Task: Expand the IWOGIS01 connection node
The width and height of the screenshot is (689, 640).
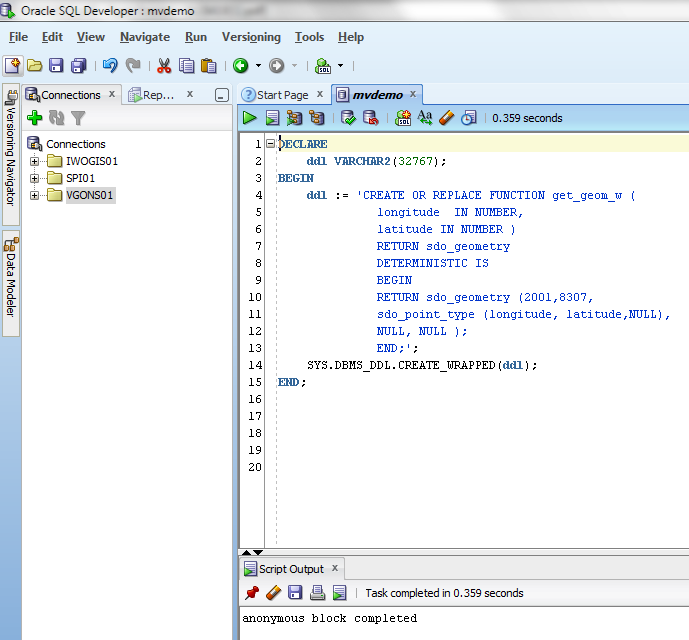Action: coord(35,161)
